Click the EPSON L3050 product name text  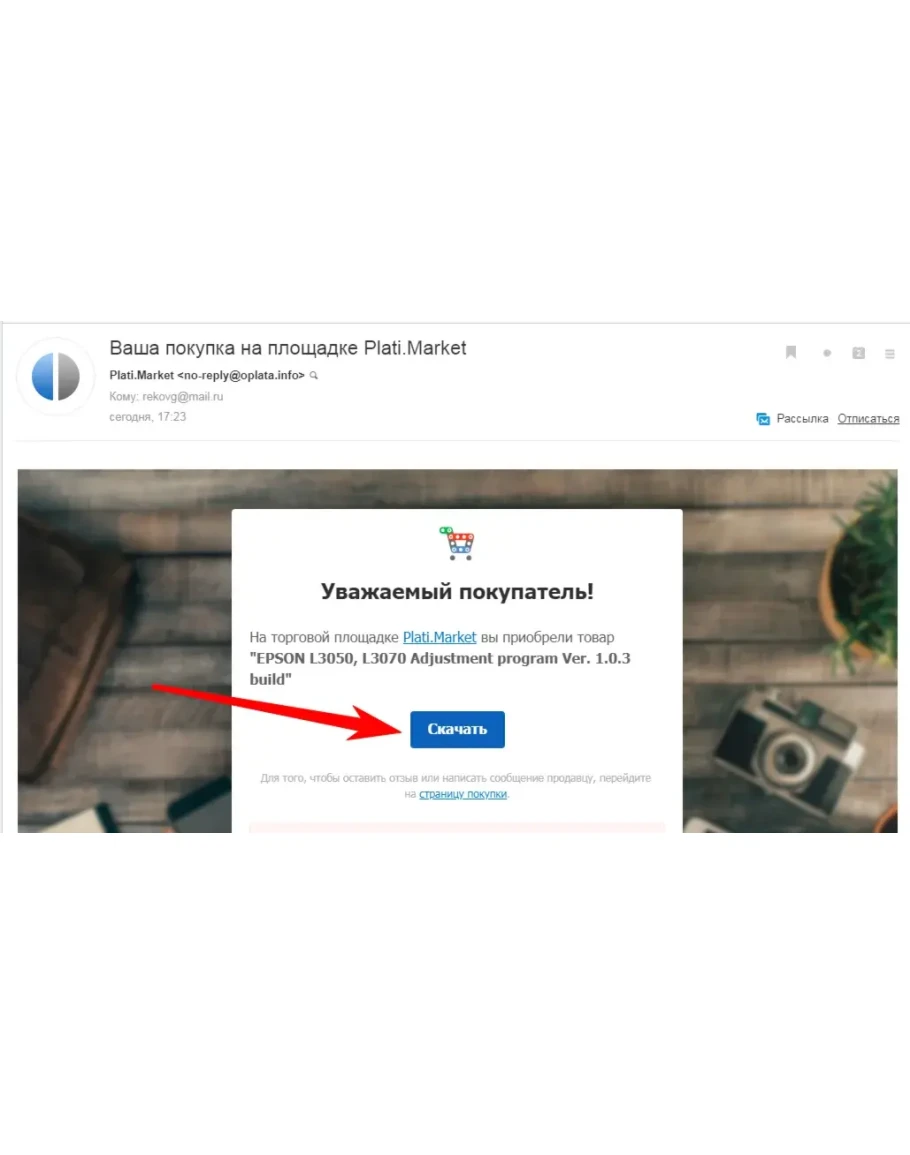440,668
